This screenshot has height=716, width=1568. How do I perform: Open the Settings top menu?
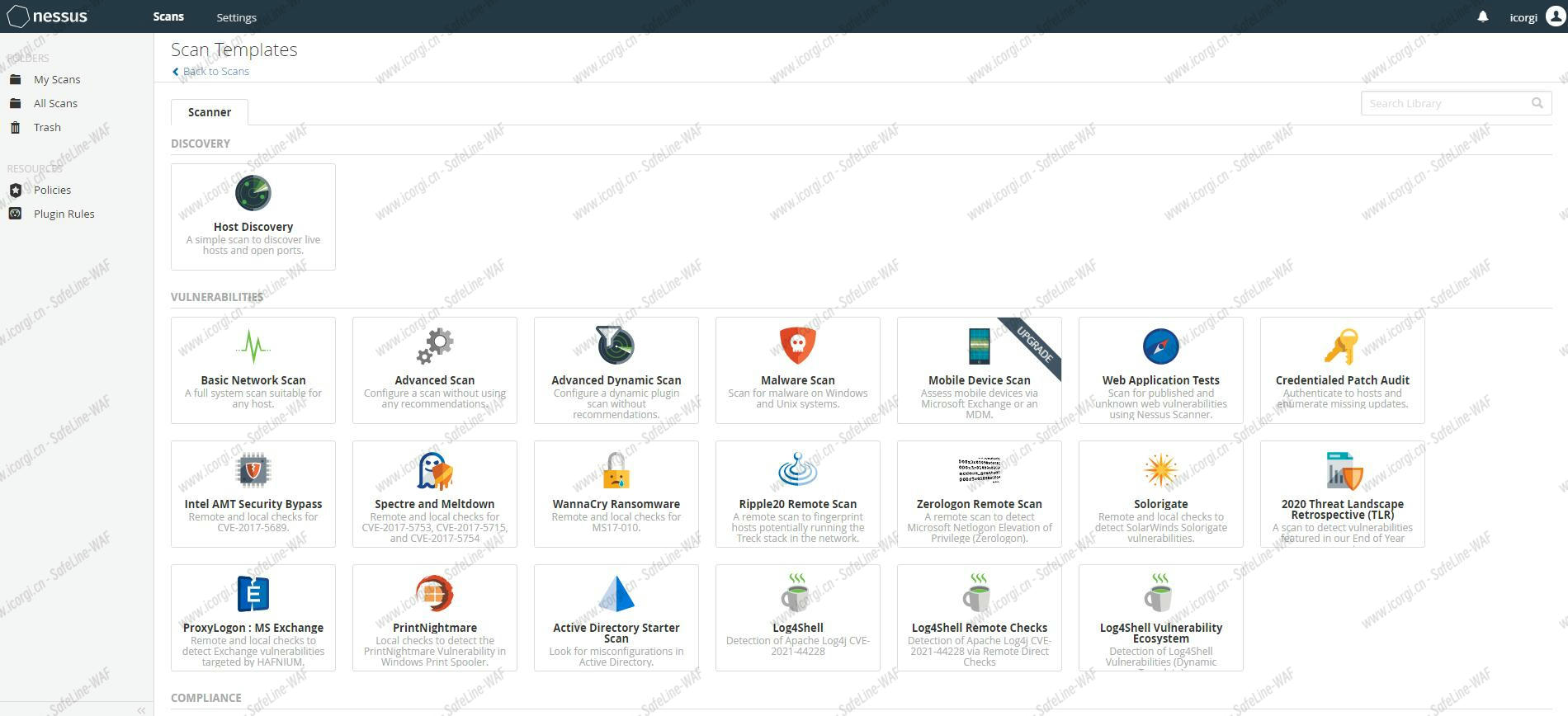[x=236, y=17]
